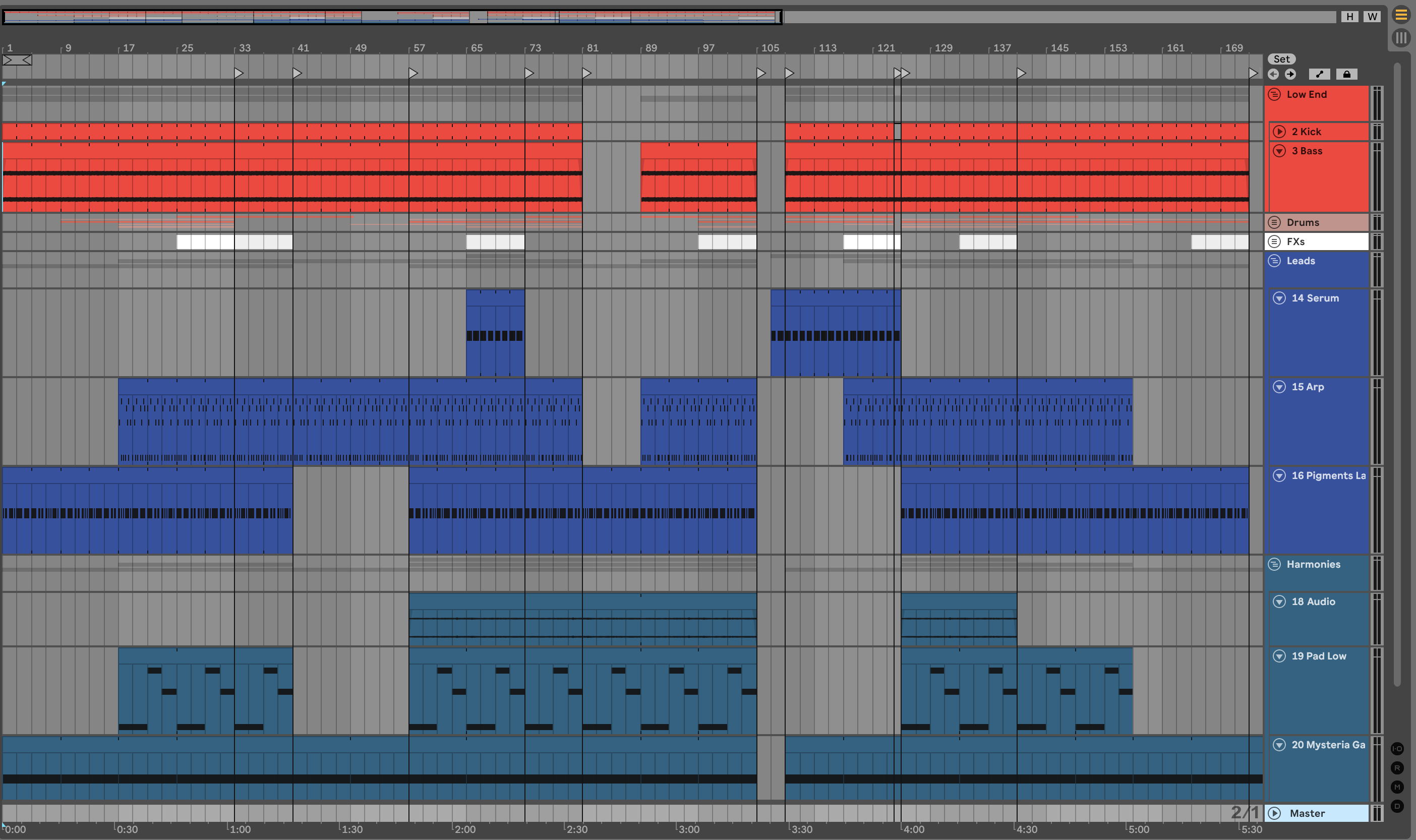Screen dimensions: 1416x840
Task: Toggle the Mixer (M) section visibility
Action: (1397, 787)
